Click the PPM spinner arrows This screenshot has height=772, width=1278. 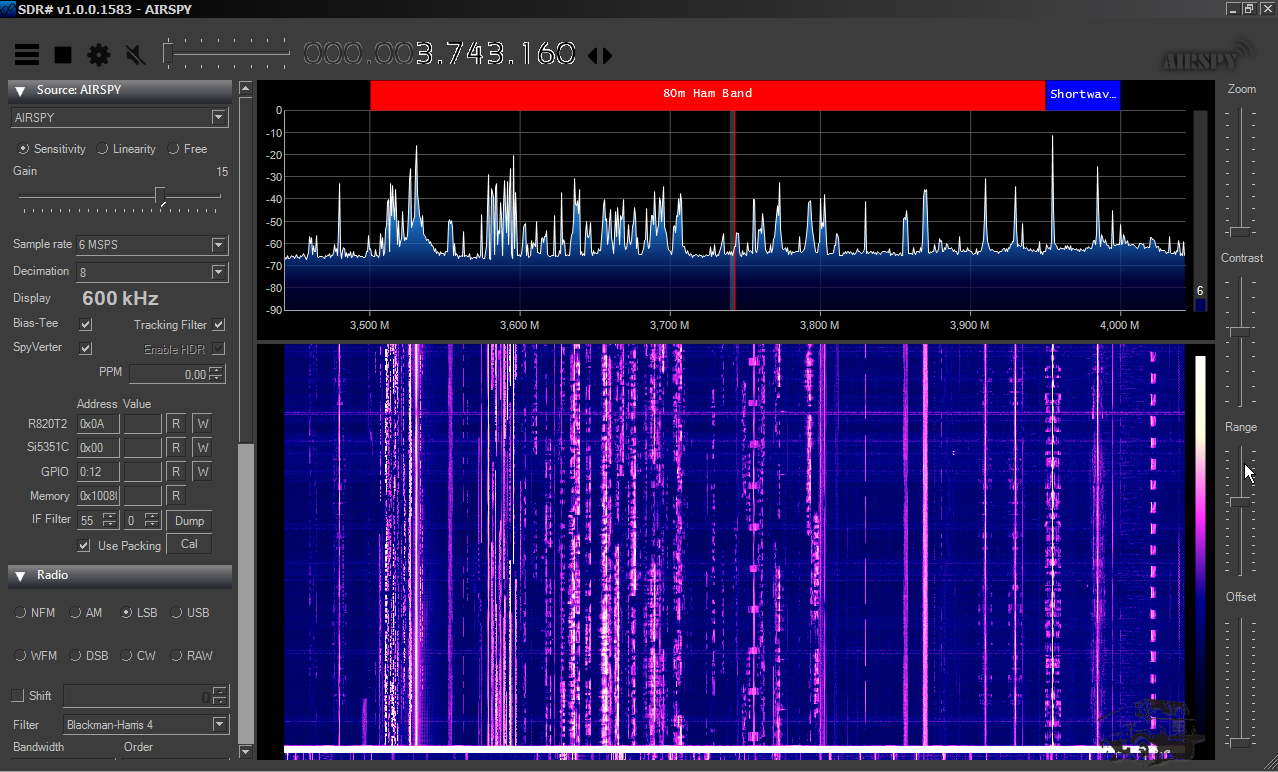pyautogui.click(x=217, y=374)
